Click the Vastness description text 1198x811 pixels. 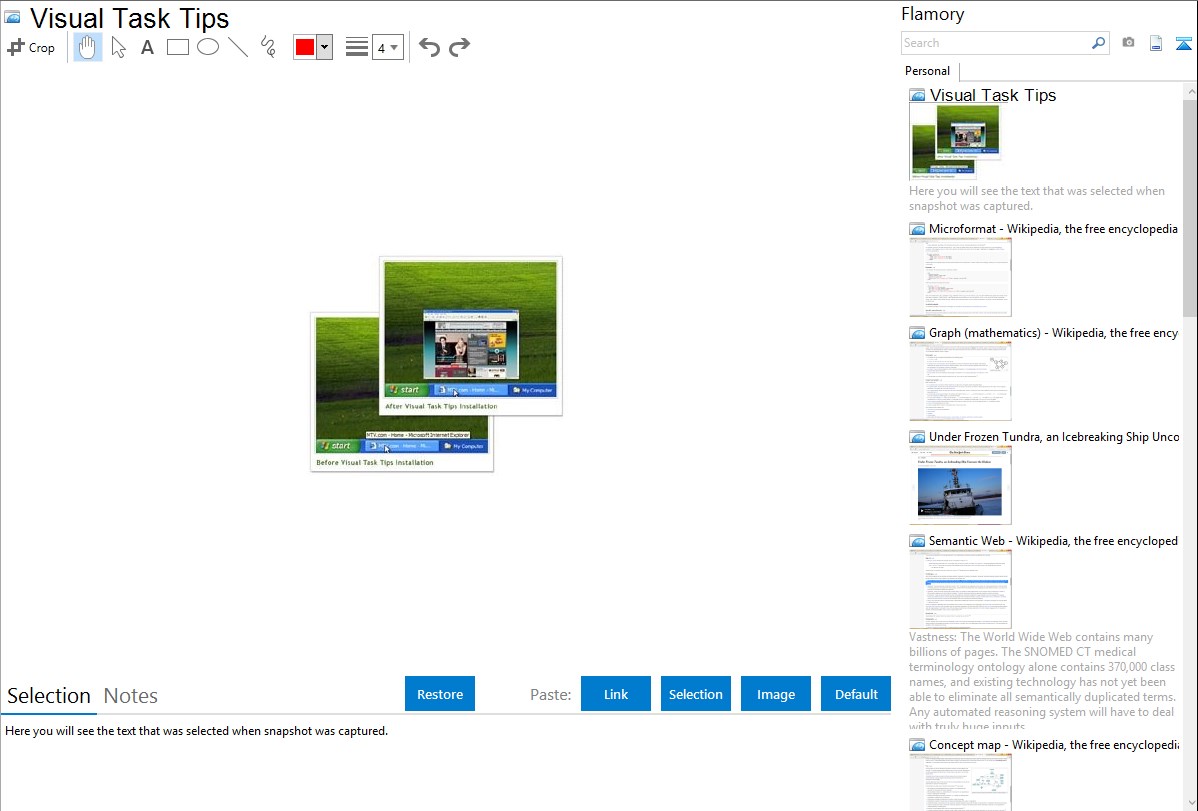pyautogui.click(x=1042, y=682)
